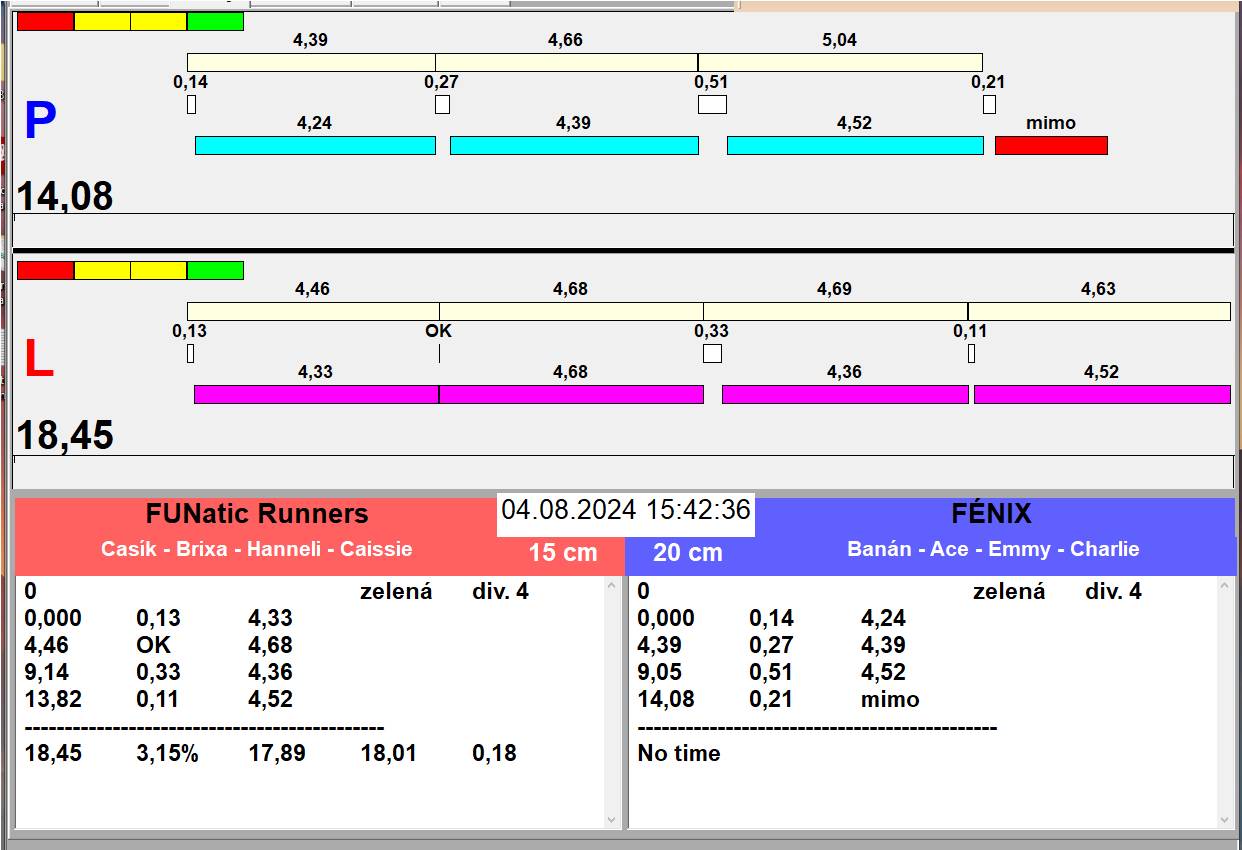Select the cream 4,68 bar in lane L
Screen dimensions: 1242x850
point(571,311)
